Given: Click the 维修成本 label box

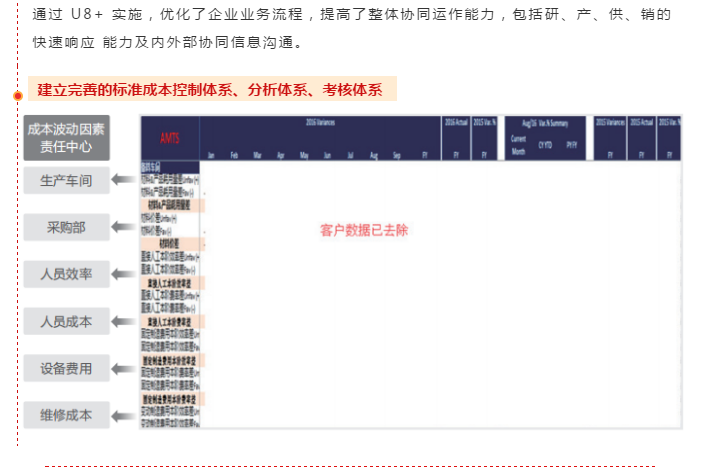Looking at the screenshot, I should (66, 415).
